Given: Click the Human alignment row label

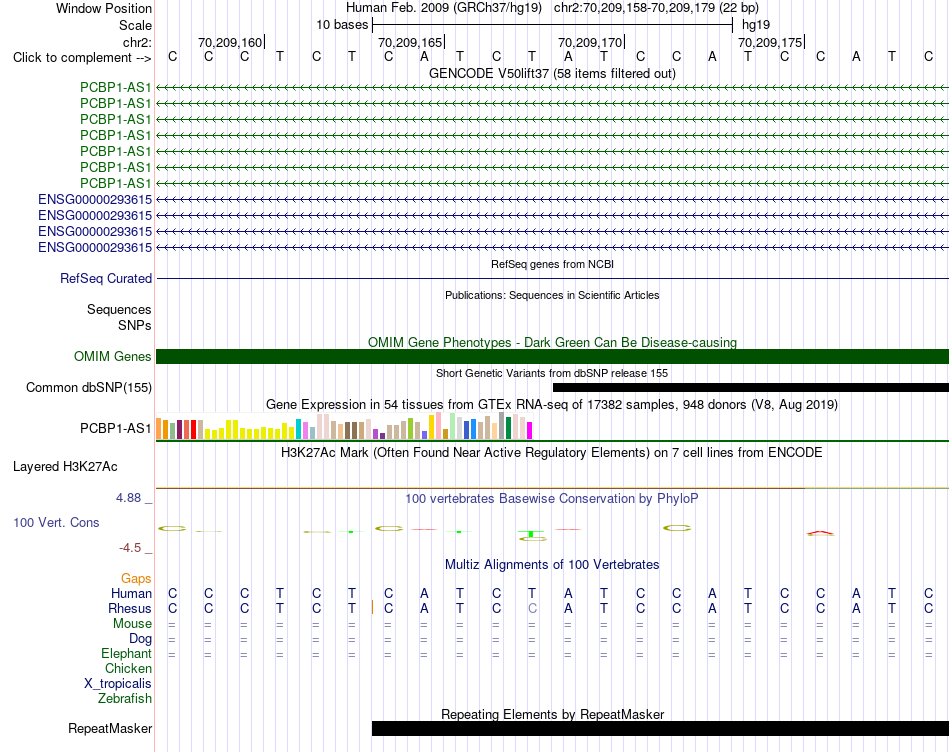Looking at the screenshot, I should point(131,593).
